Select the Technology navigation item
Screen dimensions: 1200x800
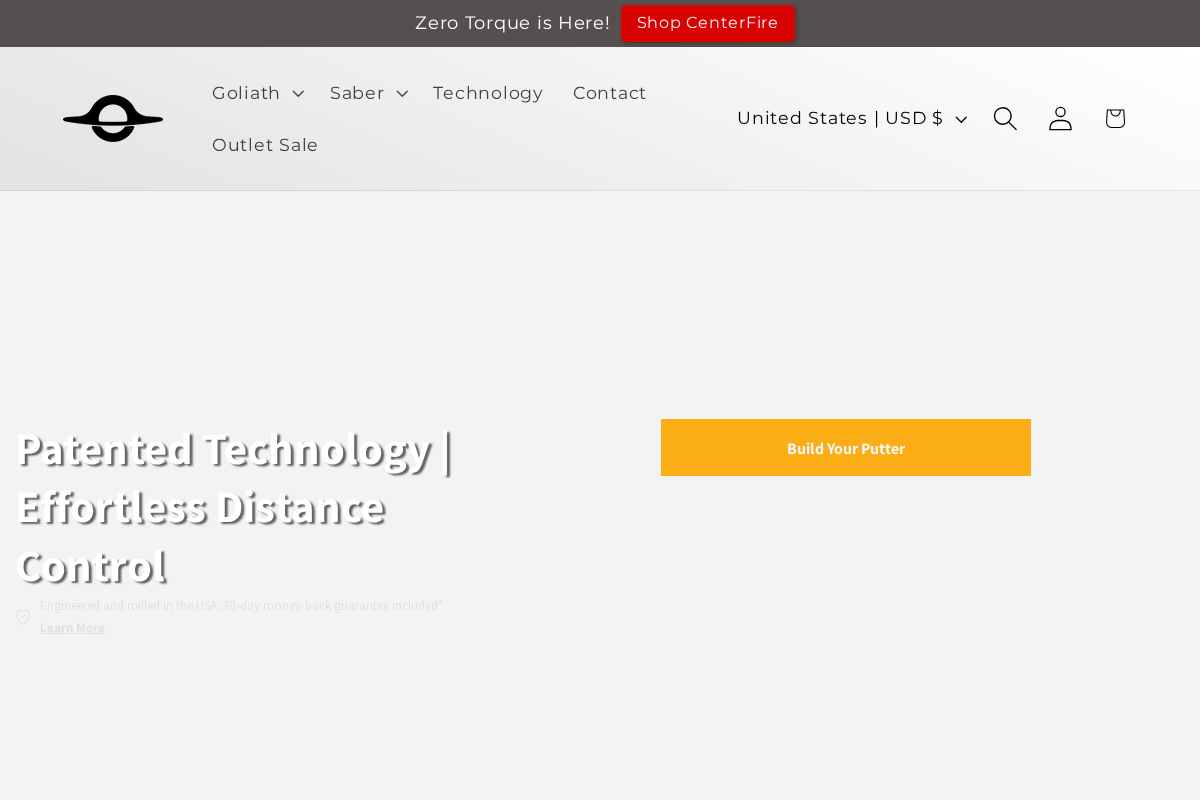(x=488, y=93)
